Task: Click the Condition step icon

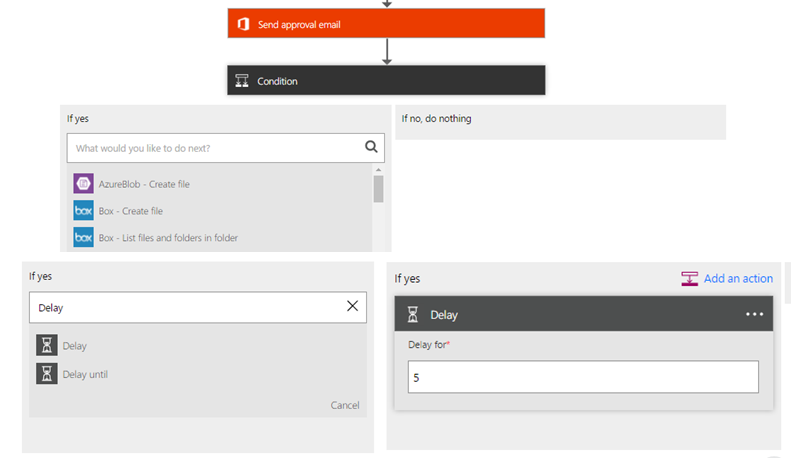Action: (x=241, y=81)
